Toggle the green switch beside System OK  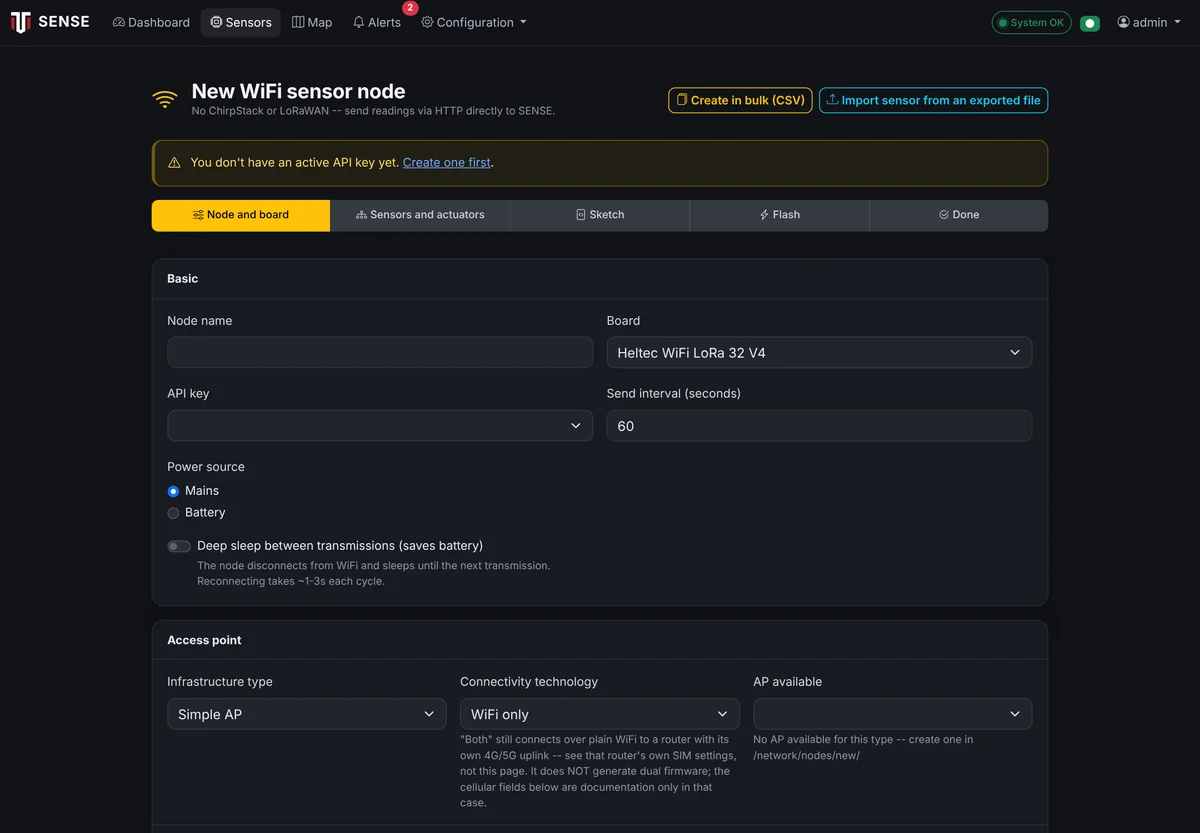tap(1090, 23)
